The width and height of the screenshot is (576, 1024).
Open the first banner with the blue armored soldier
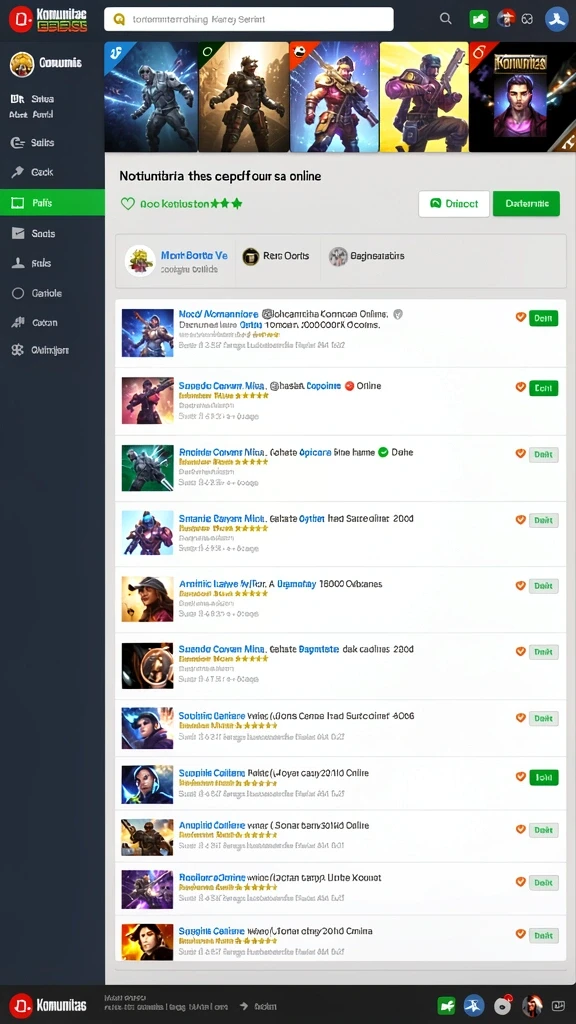151,97
